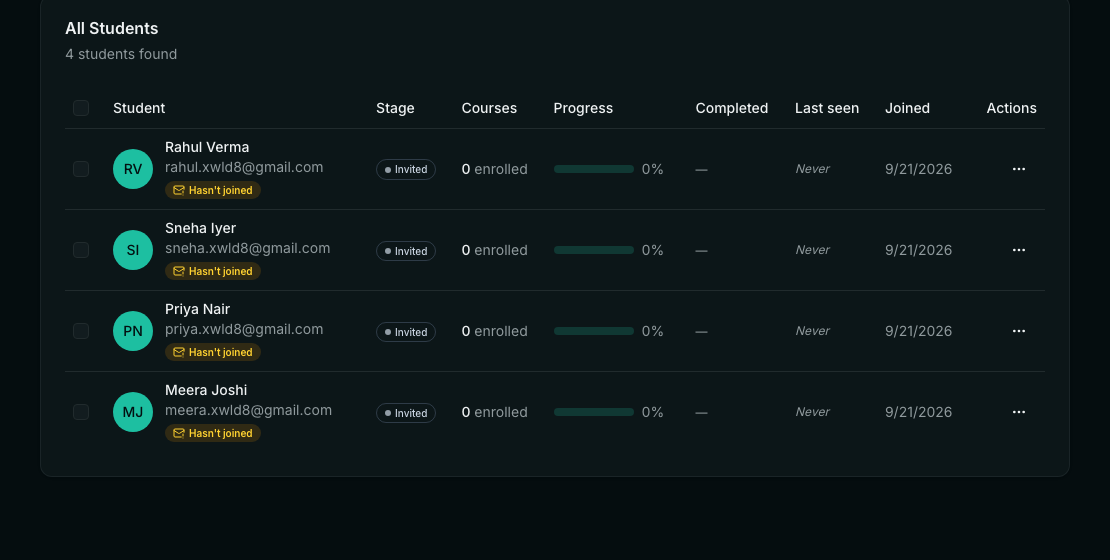Click the Invited stage pill for Meera Joshi
The height and width of the screenshot is (560, 1110).
[406, 413]
